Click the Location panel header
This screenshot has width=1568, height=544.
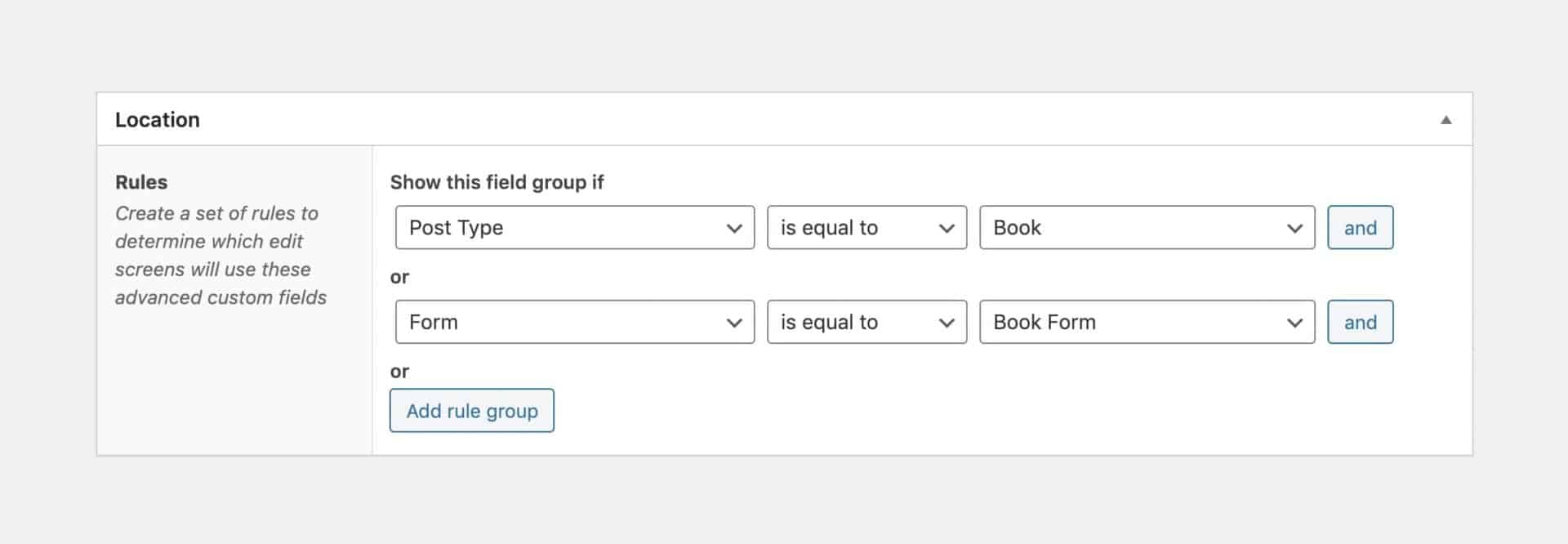(x=158, y=119)
